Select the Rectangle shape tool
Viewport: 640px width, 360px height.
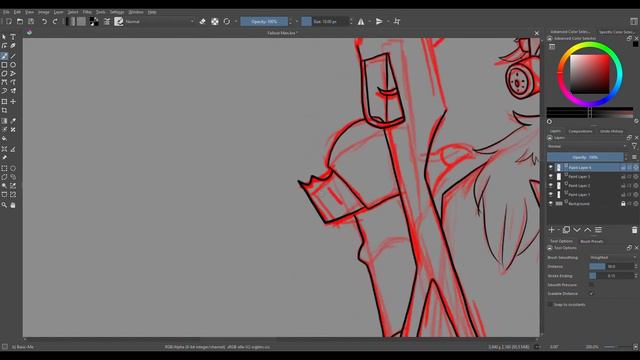pos(4,65)
